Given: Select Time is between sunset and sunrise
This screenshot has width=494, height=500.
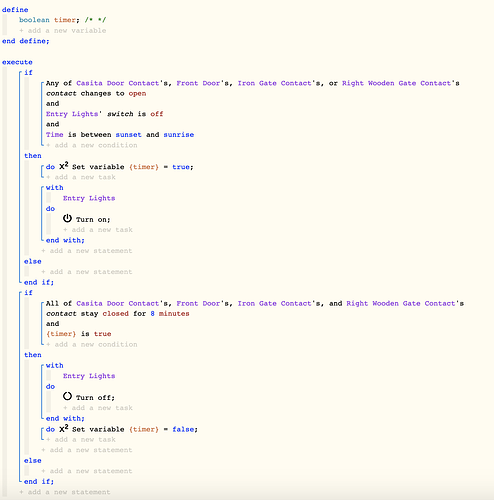Looking at the screenshot, I should pyautogui.click(x=120, y=135).
